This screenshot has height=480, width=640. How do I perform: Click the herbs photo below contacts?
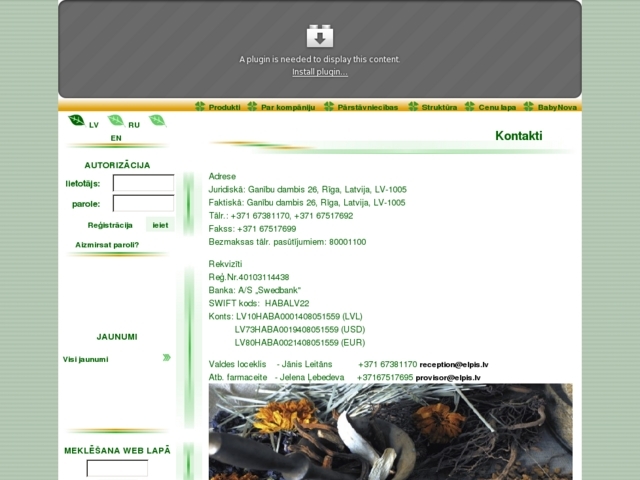391,432
